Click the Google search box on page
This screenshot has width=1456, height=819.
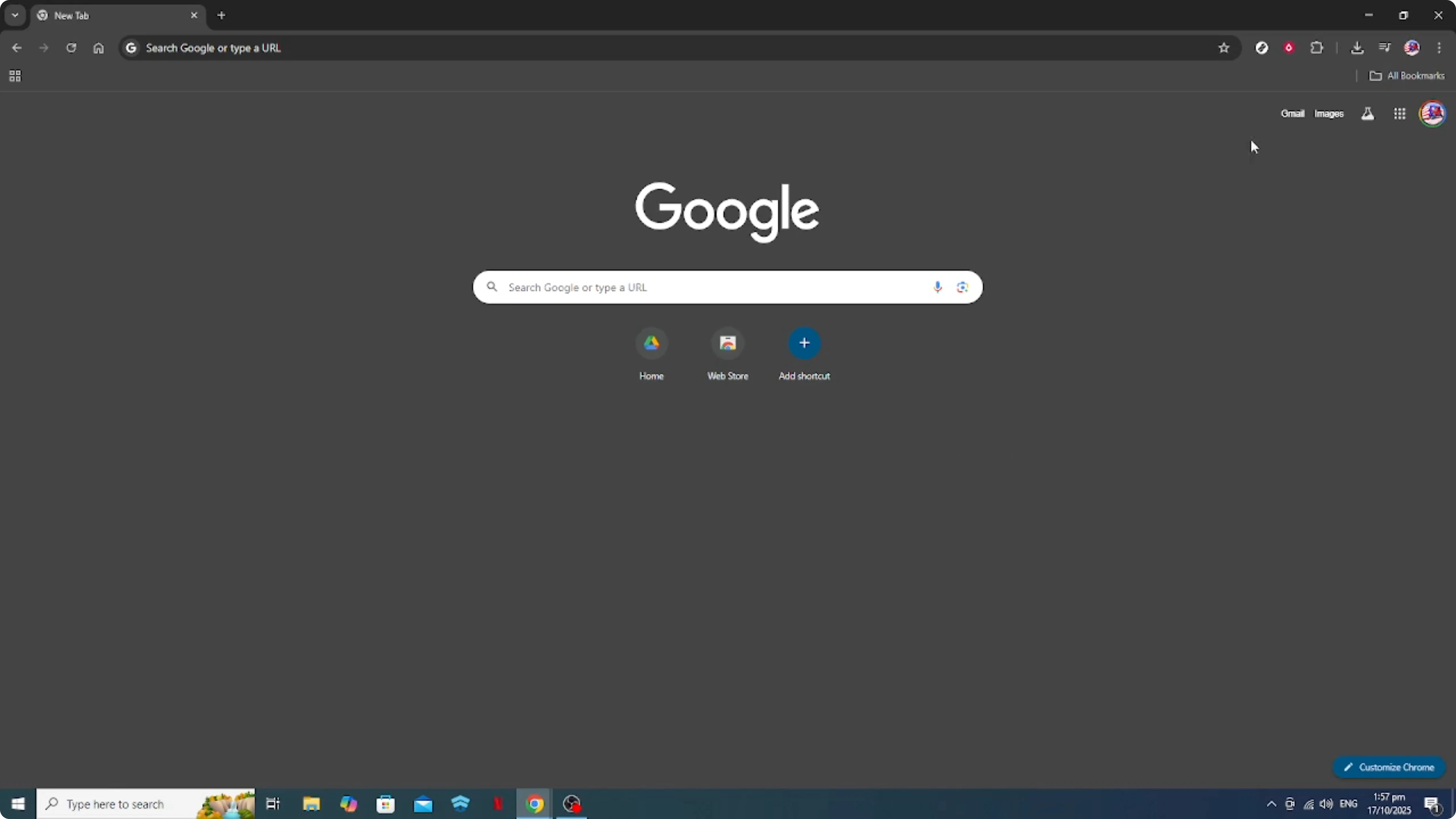(x=728, y=287)
